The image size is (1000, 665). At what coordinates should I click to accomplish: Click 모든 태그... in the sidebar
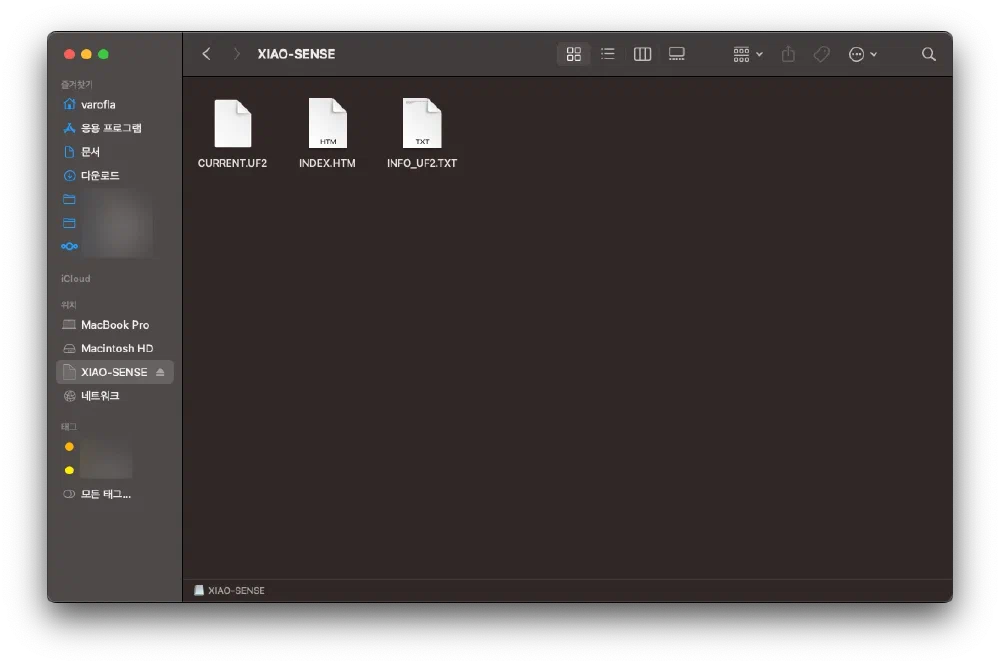105,494
